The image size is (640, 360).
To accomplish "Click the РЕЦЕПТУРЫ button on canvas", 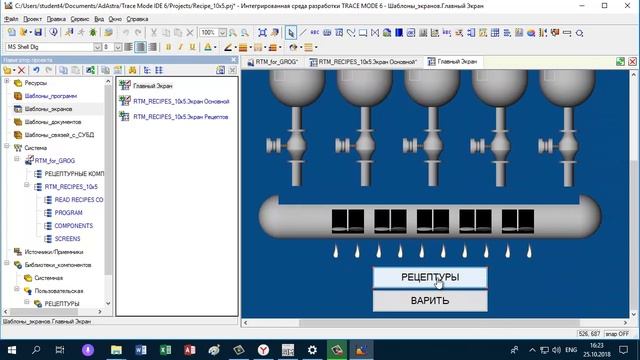I will (430, 278).
